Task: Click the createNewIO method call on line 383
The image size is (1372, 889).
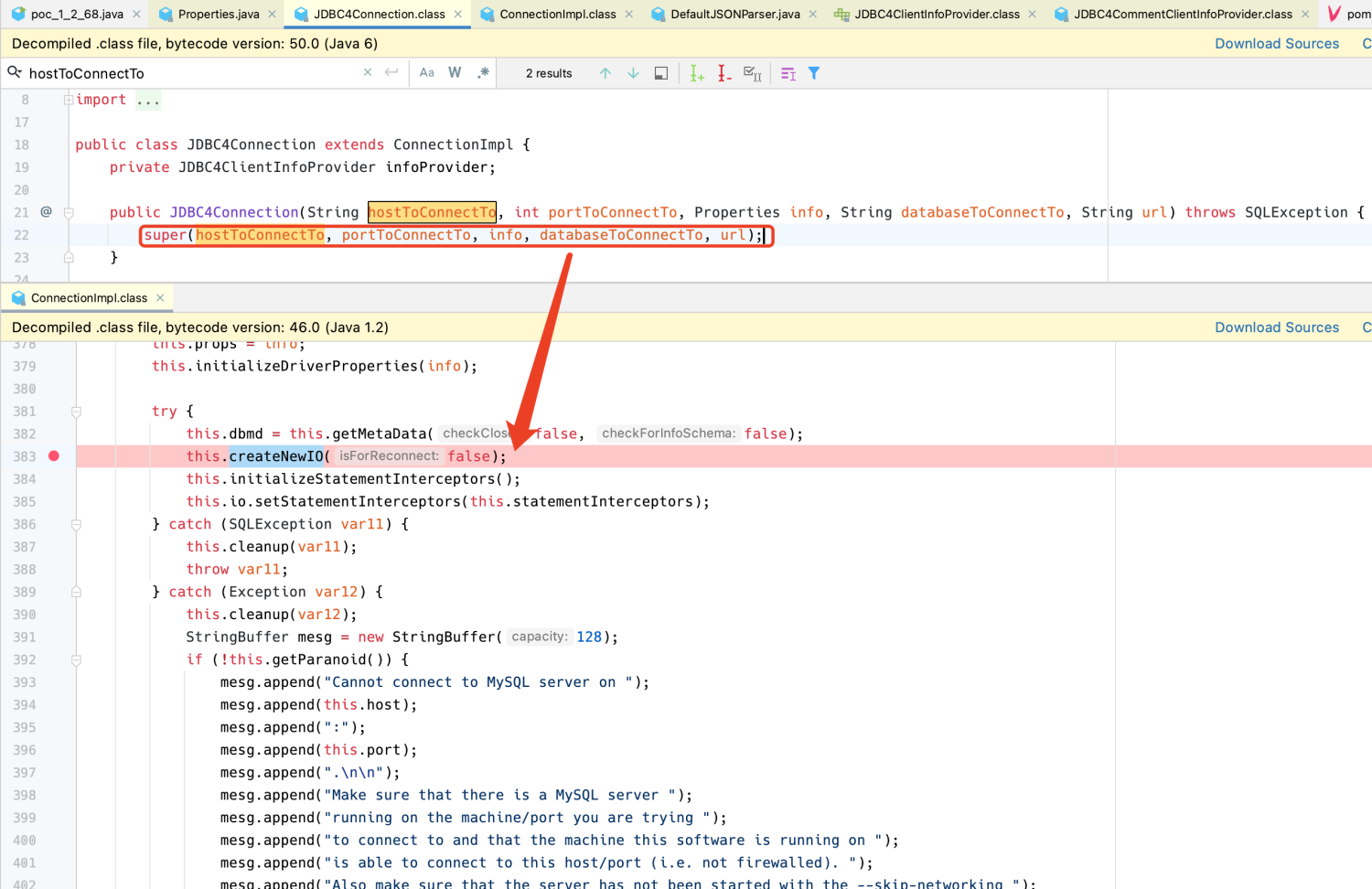Action: coord(276,456)
